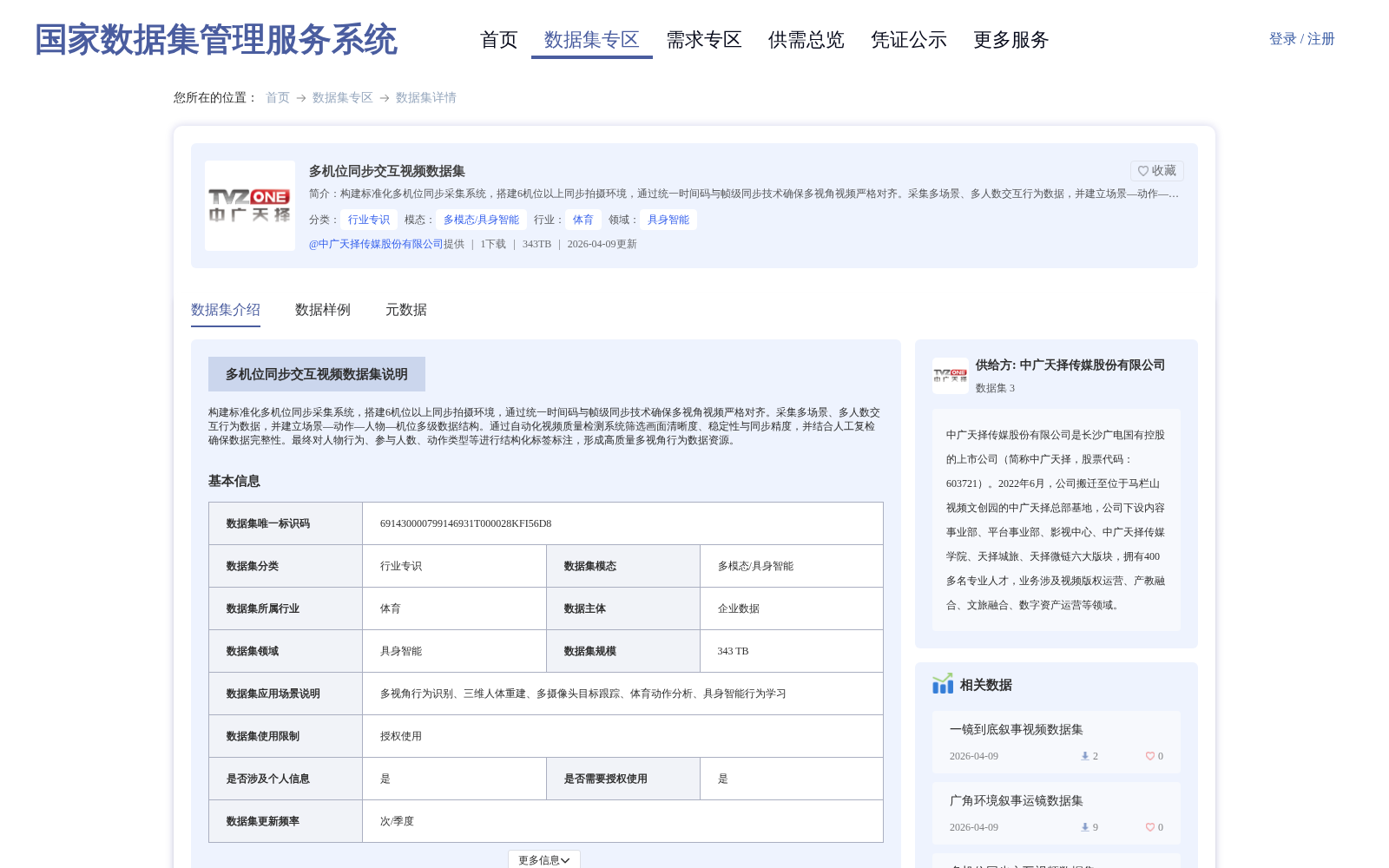Click the heart icon in 收藏 button
This screenshot has width=1389, height=868.
tap(1143, 171)
